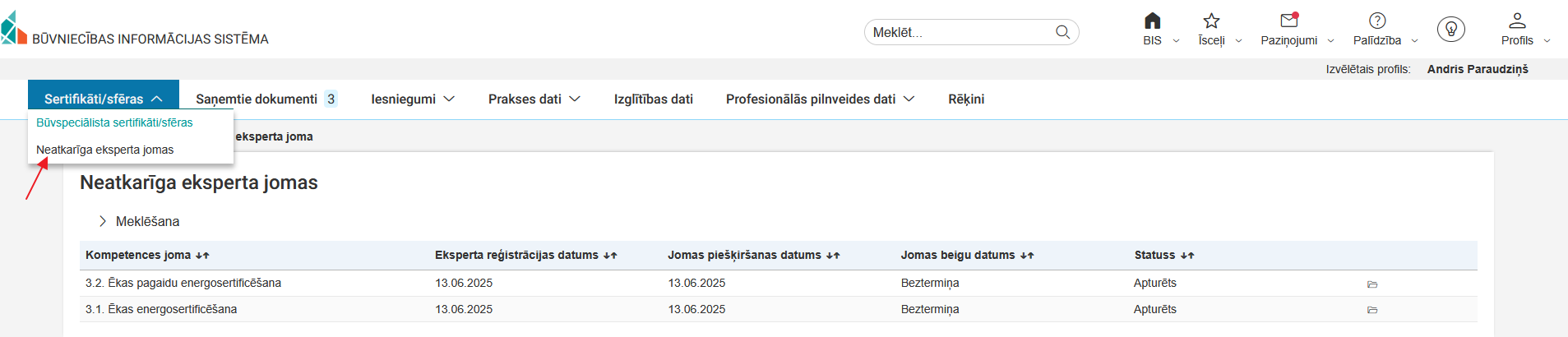Select row 3.2. Ēkas pagaidu energosertificēšana
1568x337 pixels.
779,283
